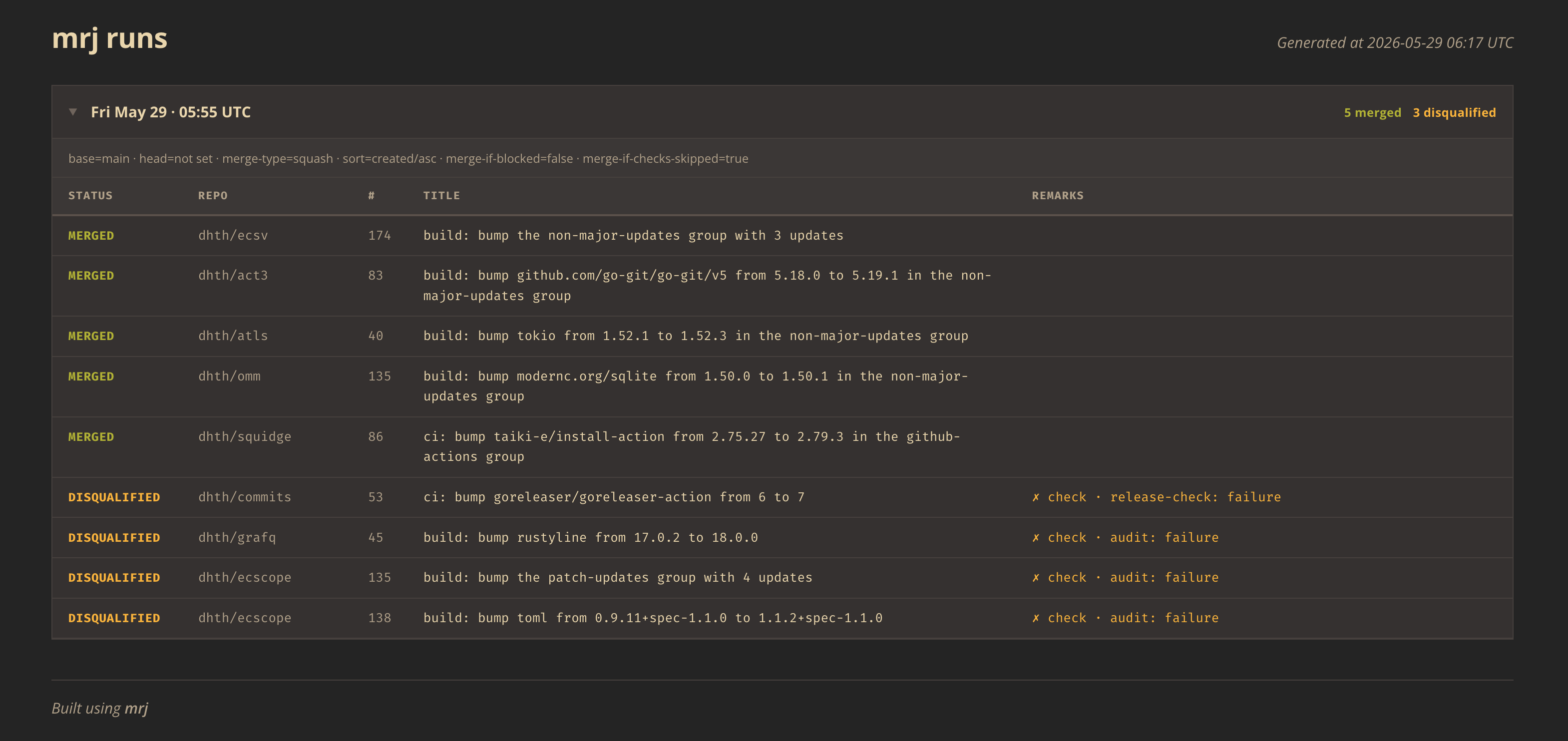Click PR number 86
Image resolution: width=1568 pixels, height=741 pixels.
tap(376, 436)
